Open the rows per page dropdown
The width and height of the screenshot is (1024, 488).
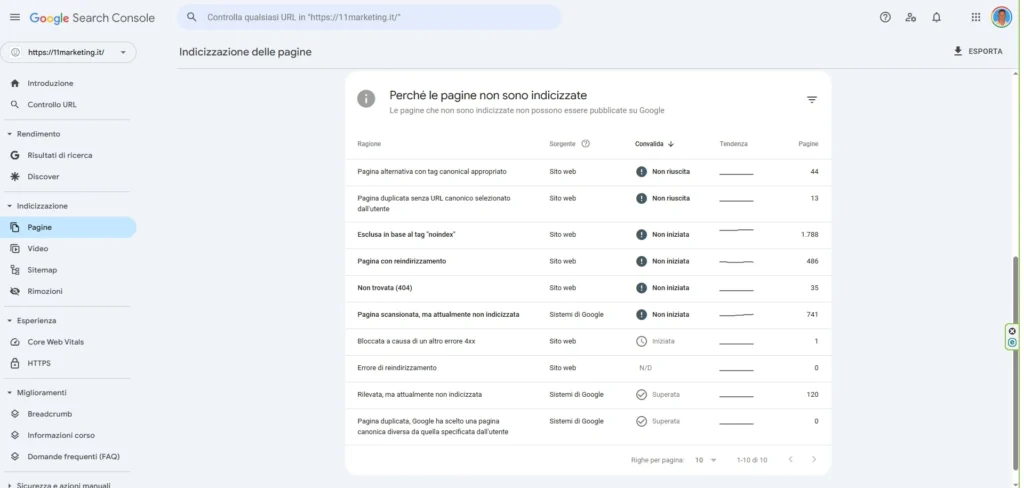(x=706, y=460)
